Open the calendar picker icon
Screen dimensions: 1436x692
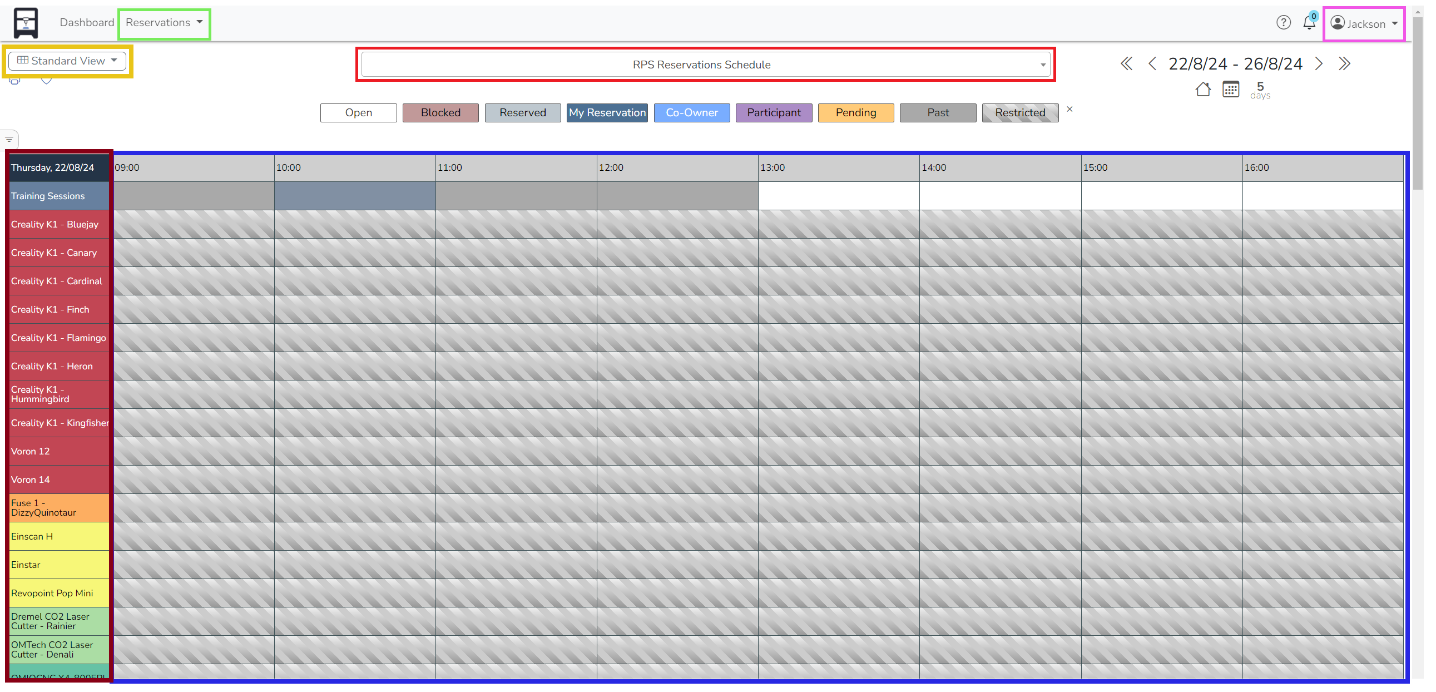tap(1233, 89)
